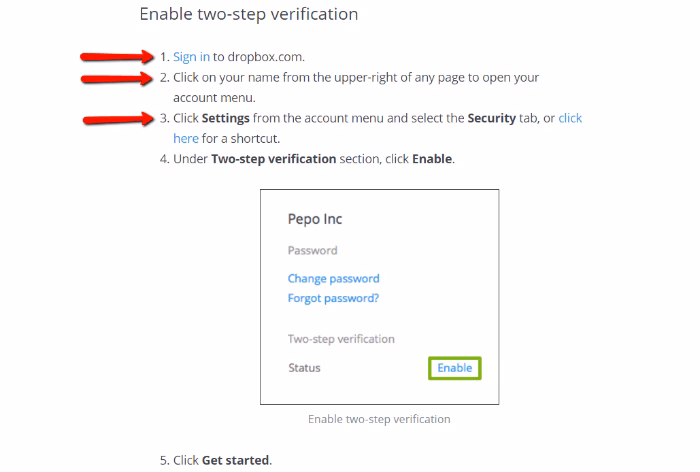Click the green-outlined Enable button

point(454,368)
